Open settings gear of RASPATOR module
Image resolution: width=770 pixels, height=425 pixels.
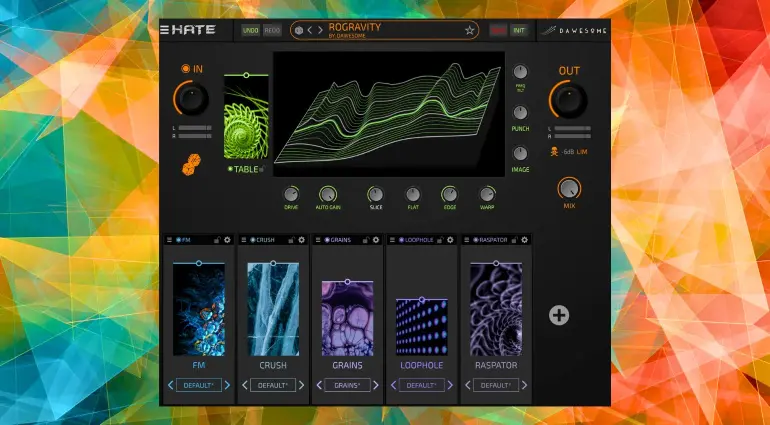524,240
